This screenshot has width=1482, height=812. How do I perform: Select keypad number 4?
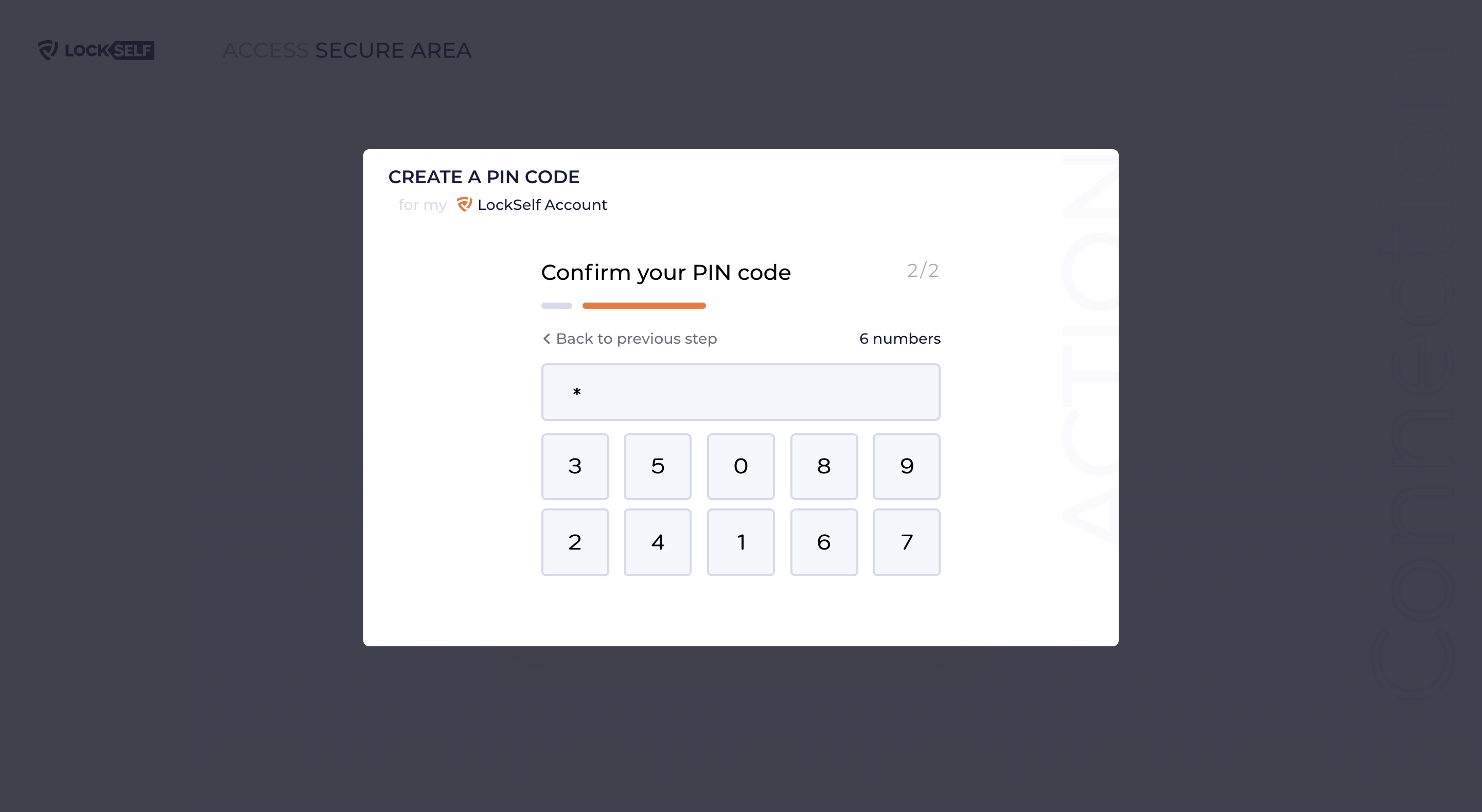click(658, 542)
